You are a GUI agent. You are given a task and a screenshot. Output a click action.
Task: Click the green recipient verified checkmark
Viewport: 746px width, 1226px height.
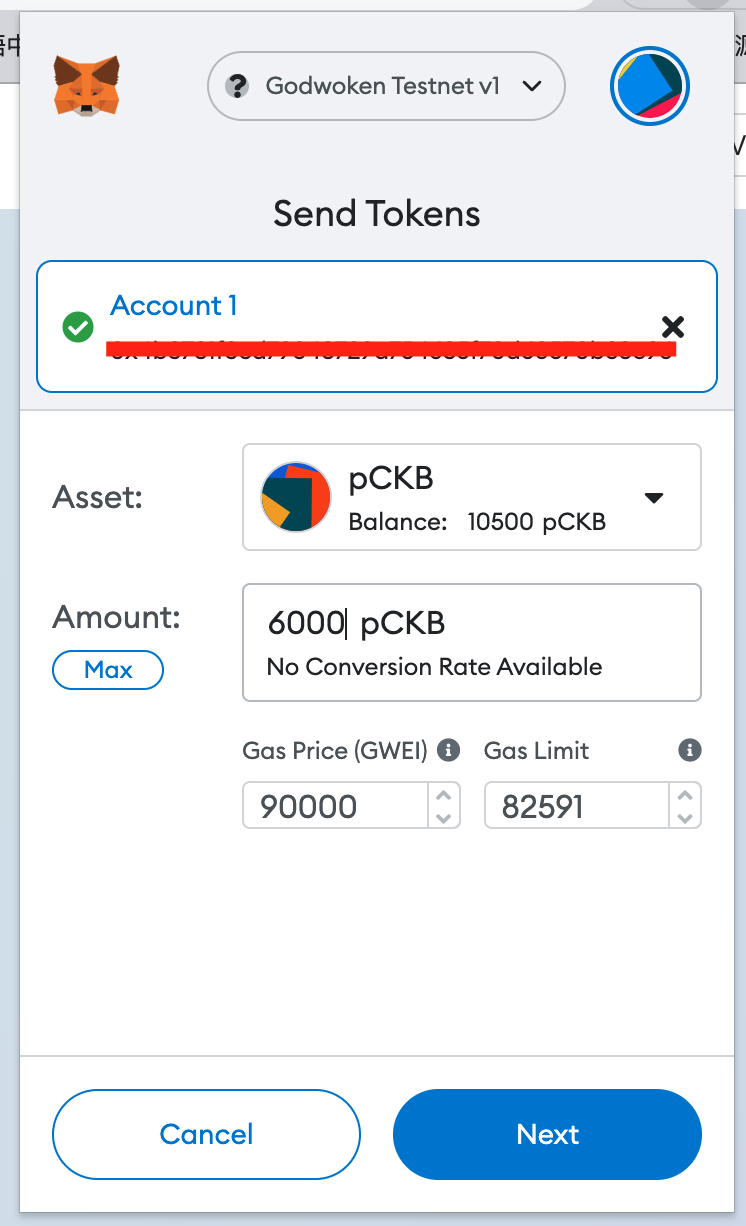pos(78,326)
